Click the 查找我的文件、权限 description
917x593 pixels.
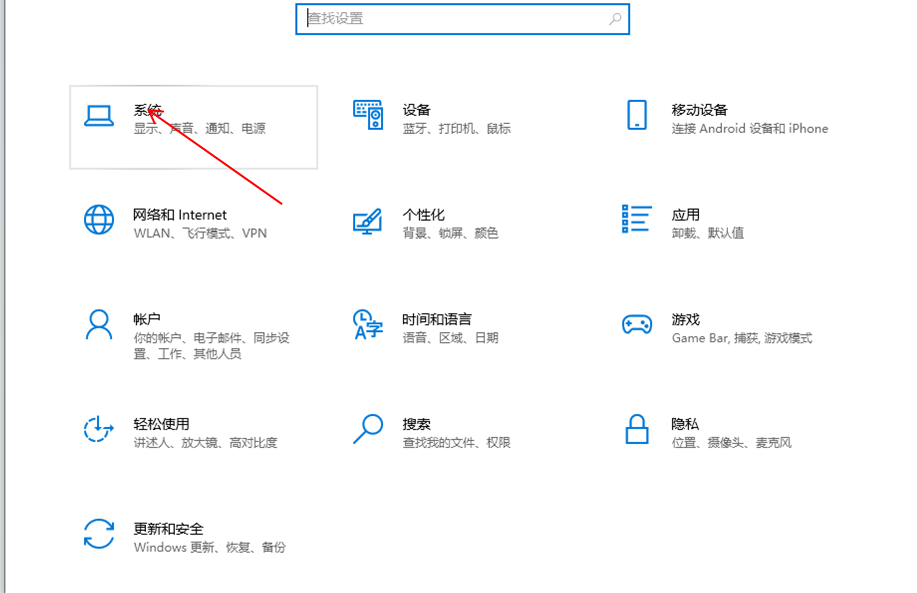tap(457, 443)
